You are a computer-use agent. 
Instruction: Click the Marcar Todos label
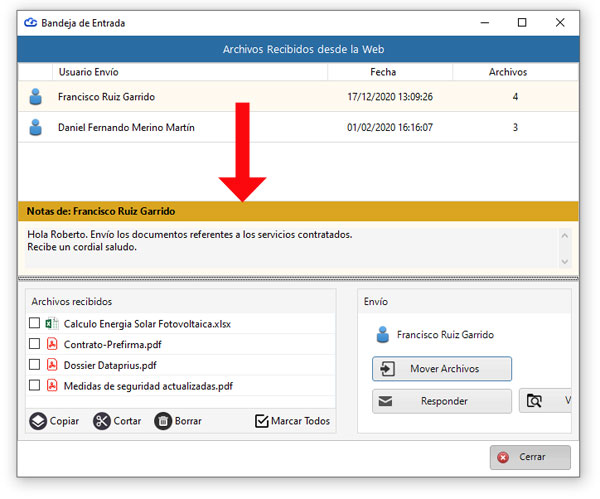[x=300, y=421]
